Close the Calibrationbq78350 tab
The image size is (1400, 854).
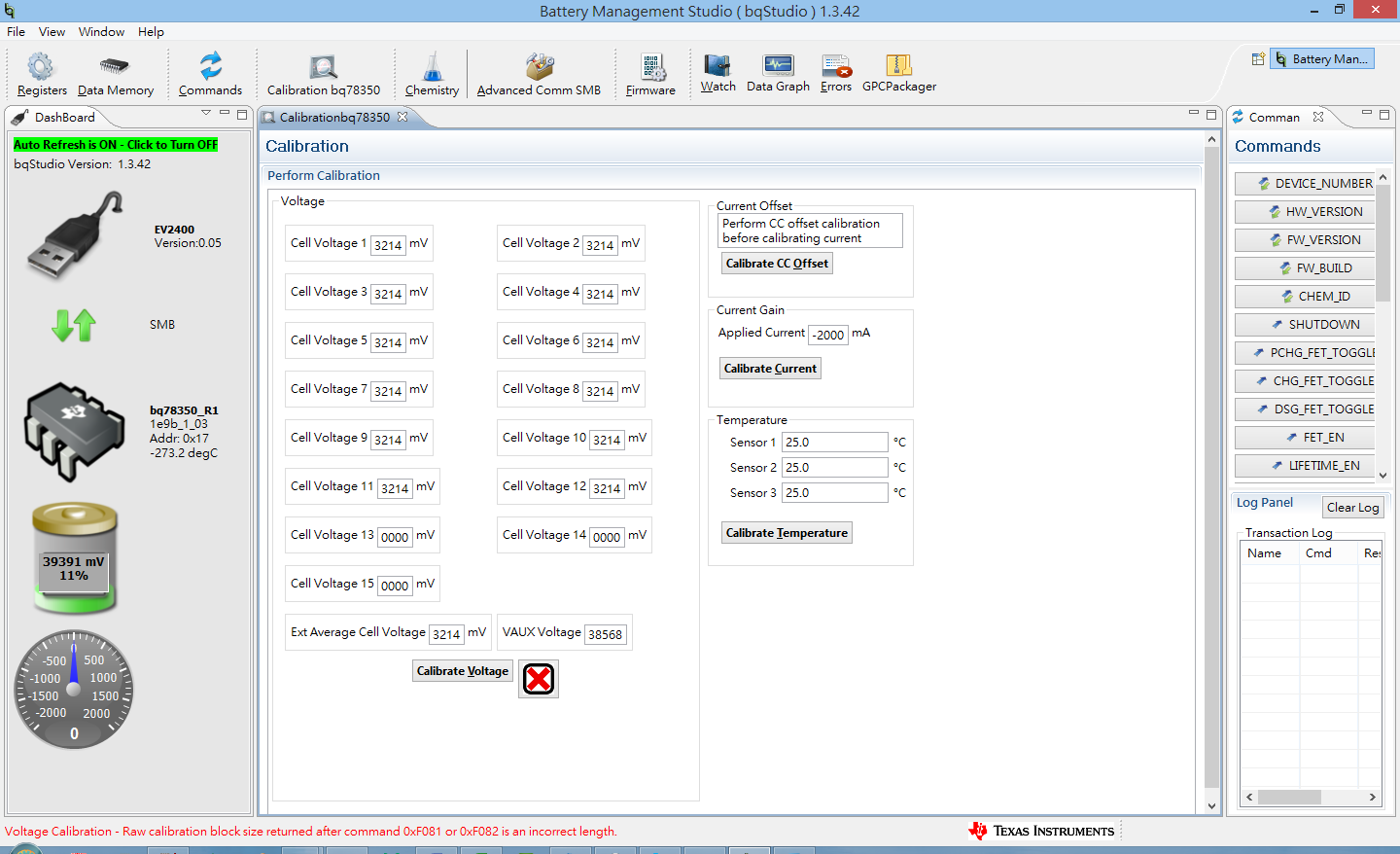point(402,117)
